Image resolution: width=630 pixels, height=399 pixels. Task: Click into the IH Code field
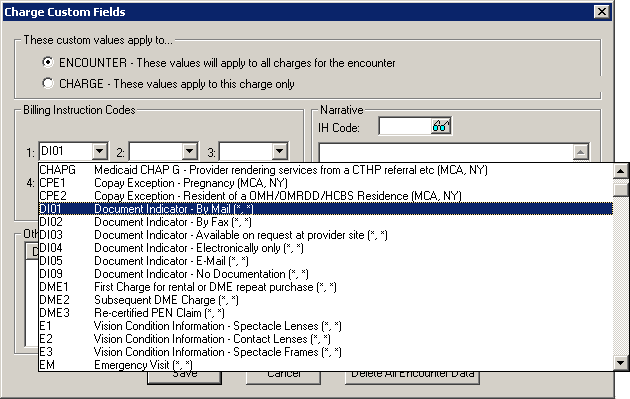(x=405, y=127)
